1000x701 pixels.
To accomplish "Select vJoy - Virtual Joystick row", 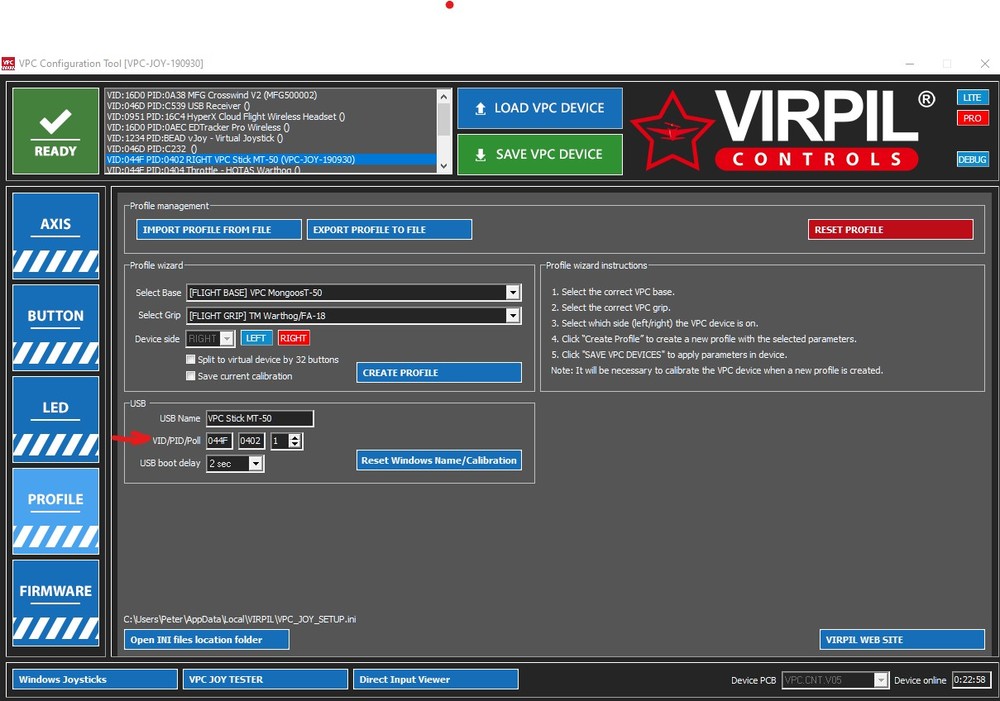I will coord(270,138).
